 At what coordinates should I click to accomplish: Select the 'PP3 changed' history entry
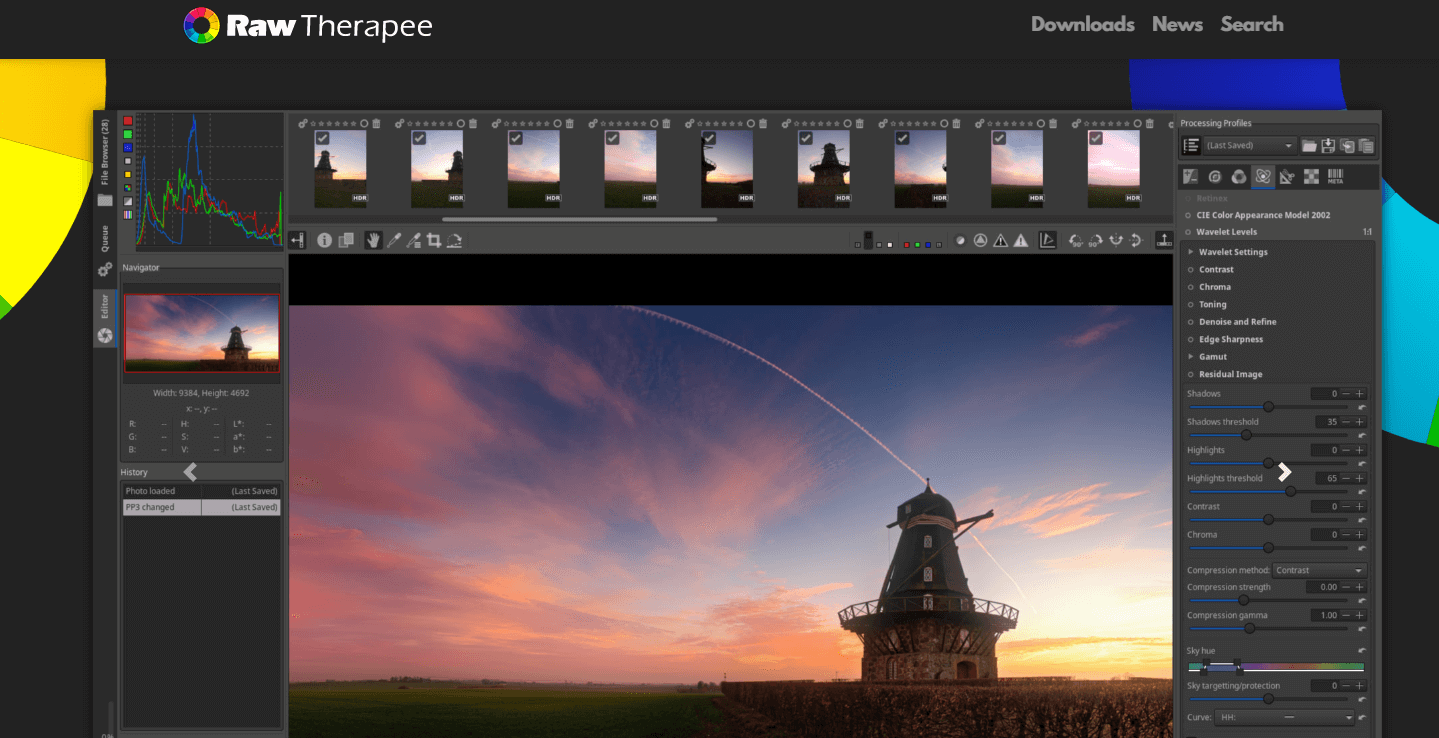click(201, 507)
